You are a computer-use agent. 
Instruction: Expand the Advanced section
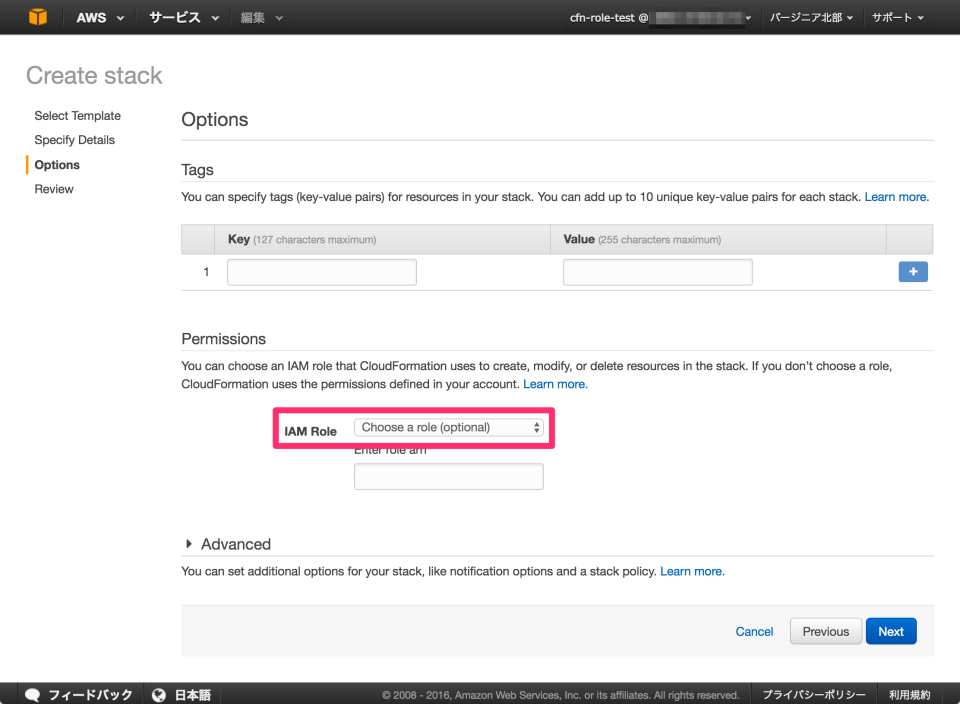click(x=232, y=544)
